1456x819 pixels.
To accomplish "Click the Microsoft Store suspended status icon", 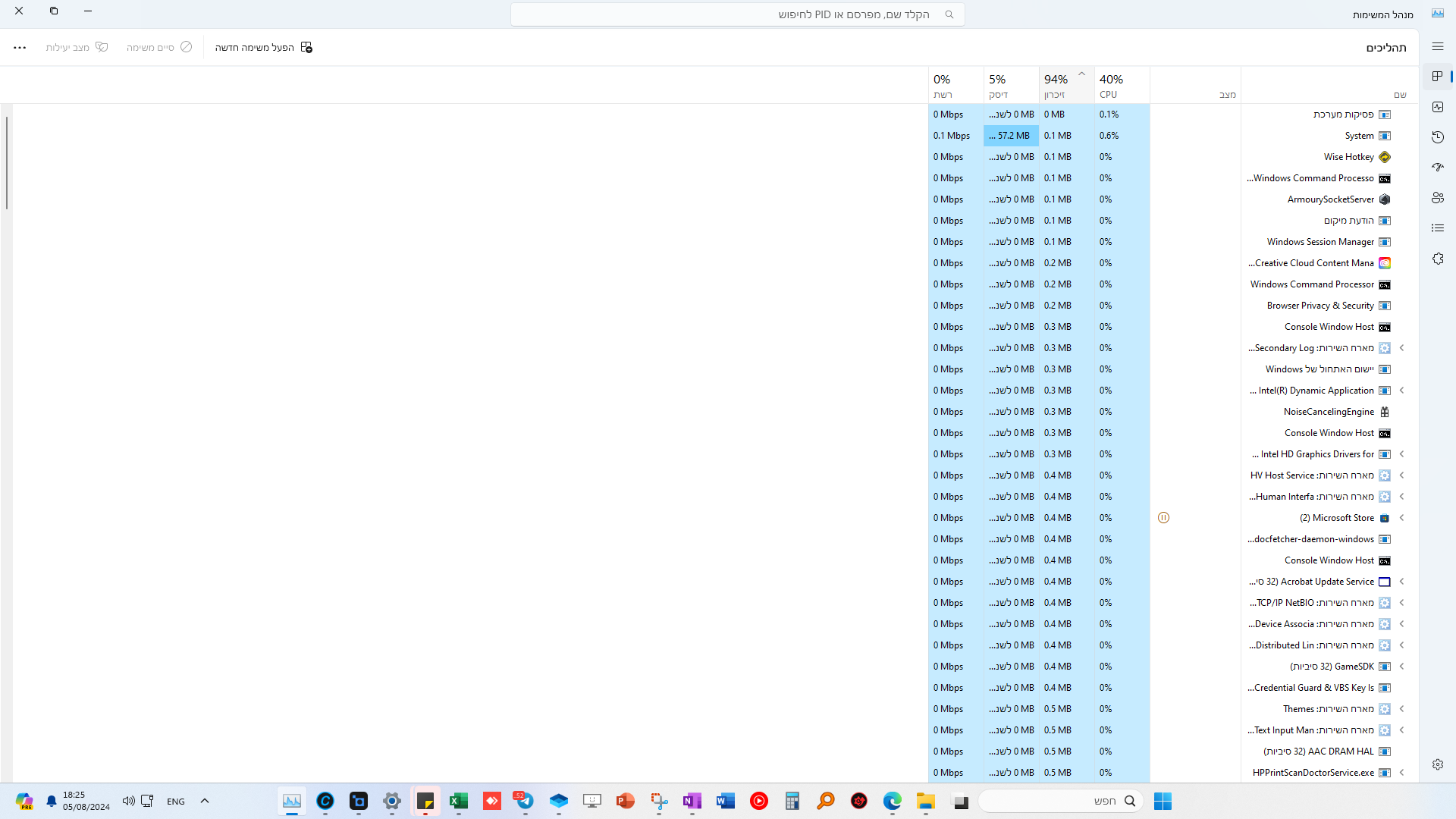I will [1163, 518].
